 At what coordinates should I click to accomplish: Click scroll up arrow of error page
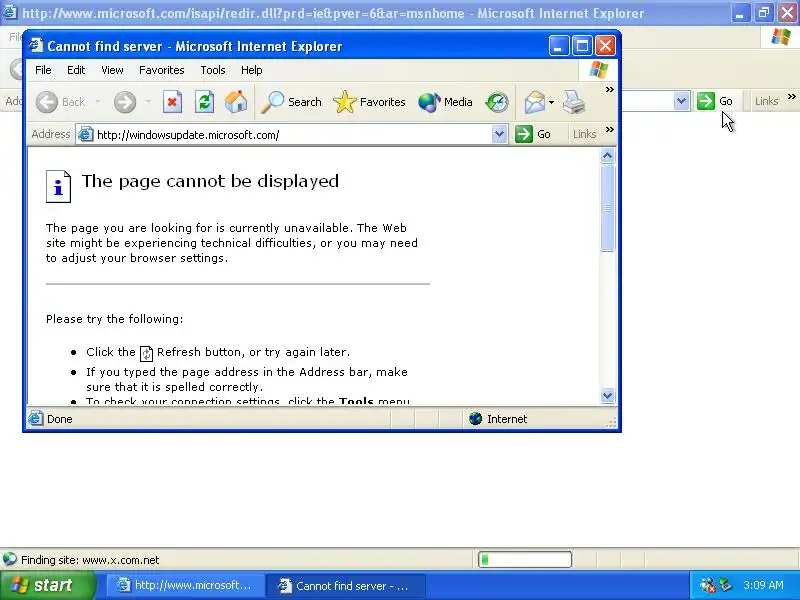607,156
